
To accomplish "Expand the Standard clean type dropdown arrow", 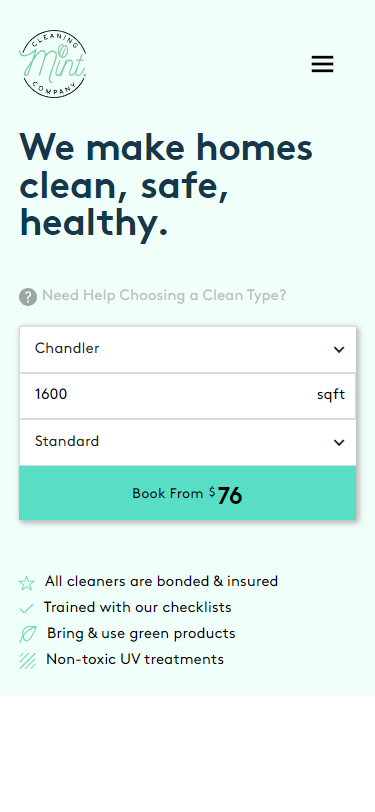I will (x=339, y=442).
